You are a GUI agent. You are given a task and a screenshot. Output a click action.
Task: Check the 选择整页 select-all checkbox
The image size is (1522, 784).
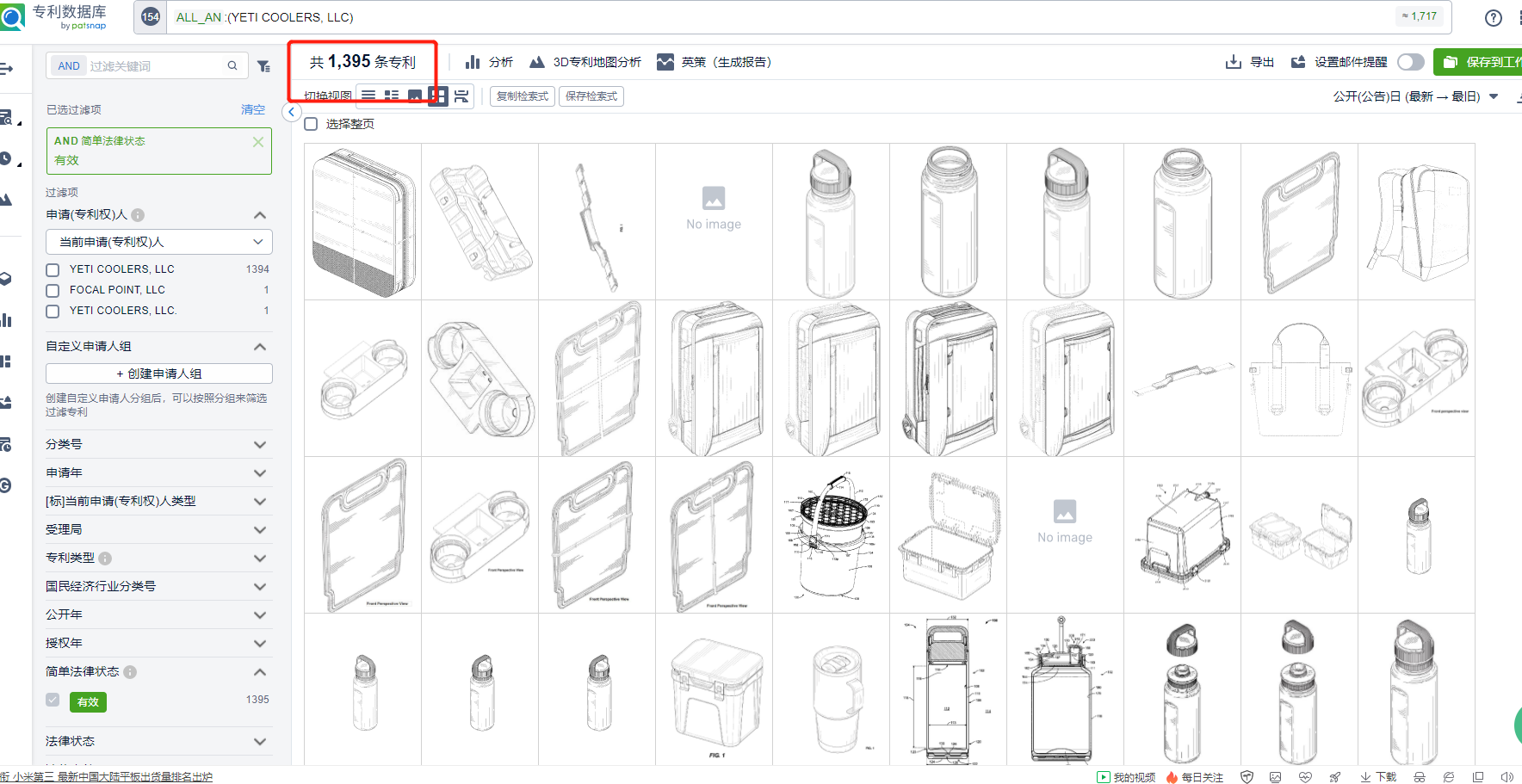tap(311, 123)
